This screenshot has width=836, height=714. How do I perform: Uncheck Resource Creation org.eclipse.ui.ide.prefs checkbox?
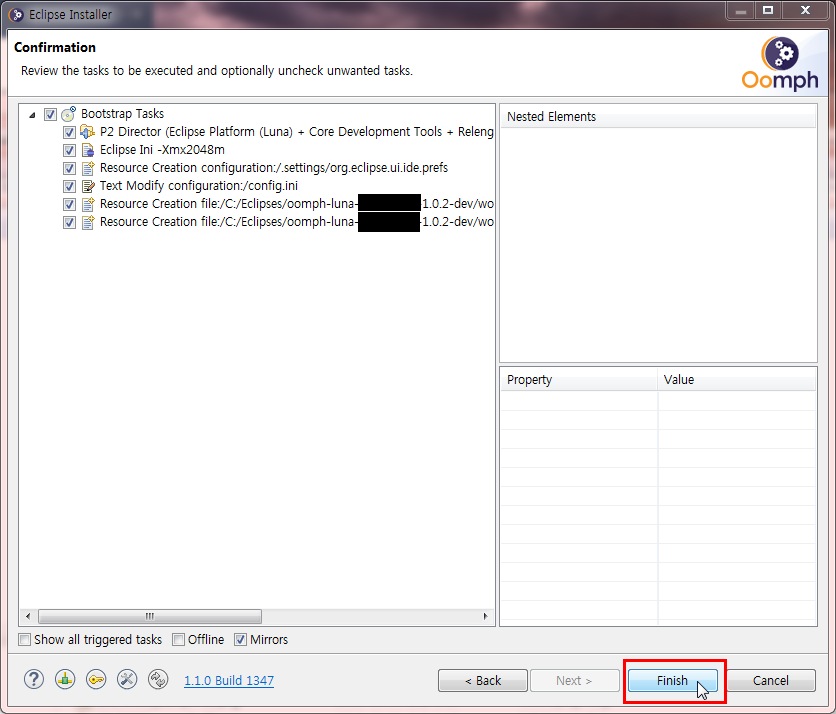tap(69, 169)
